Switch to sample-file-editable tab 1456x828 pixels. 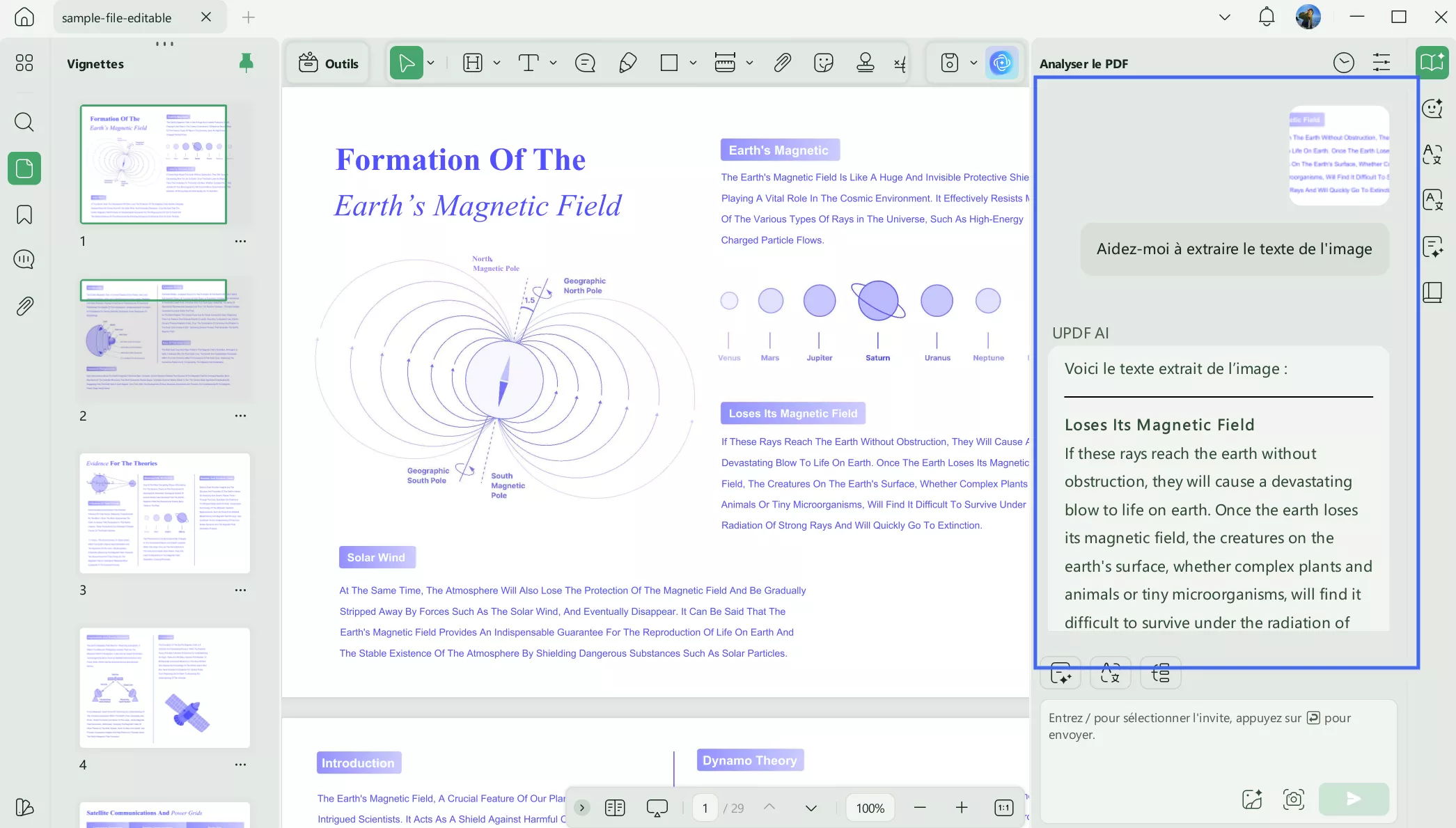[x=116, y=17]
